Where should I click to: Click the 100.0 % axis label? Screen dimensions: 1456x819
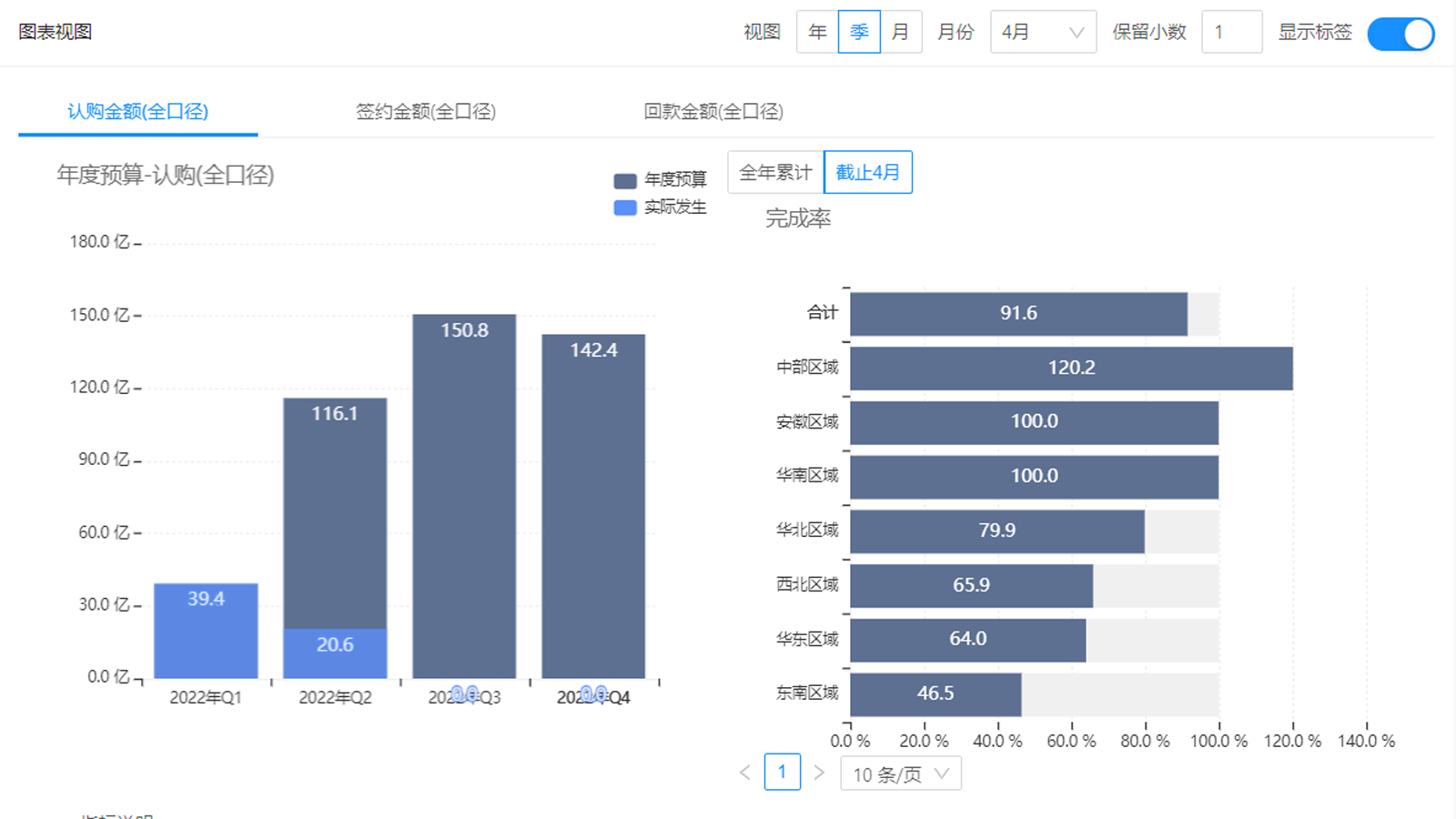(1218, 742)
